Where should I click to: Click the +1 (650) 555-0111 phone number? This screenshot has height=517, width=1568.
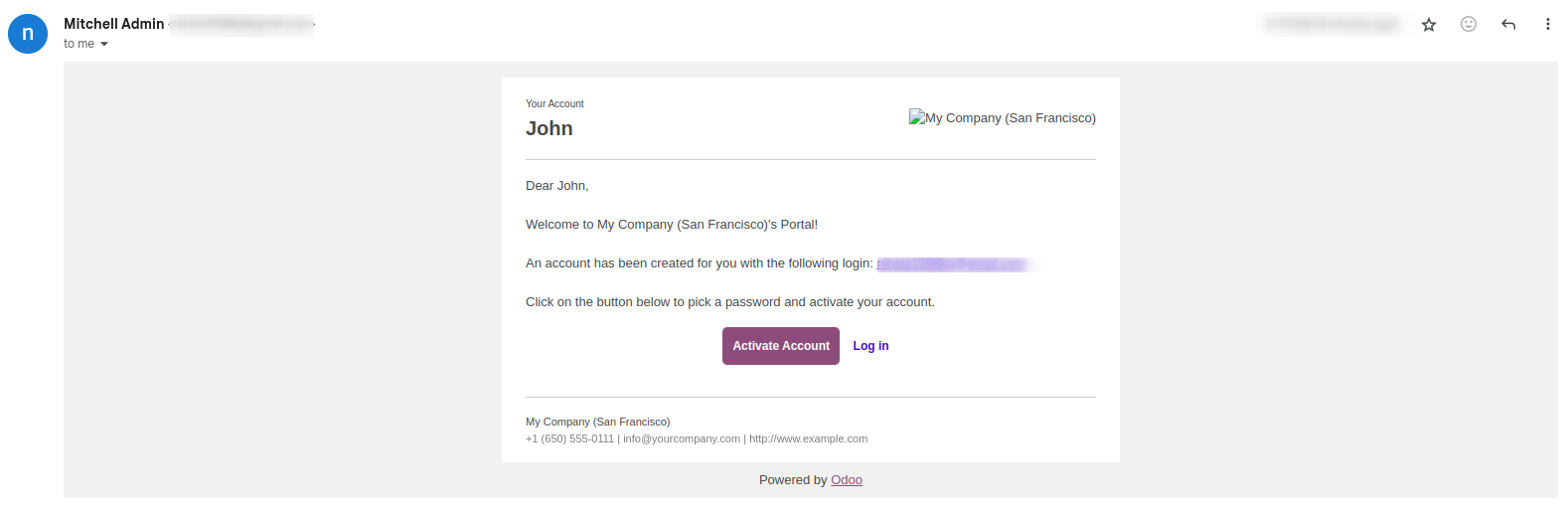point(569,438)
